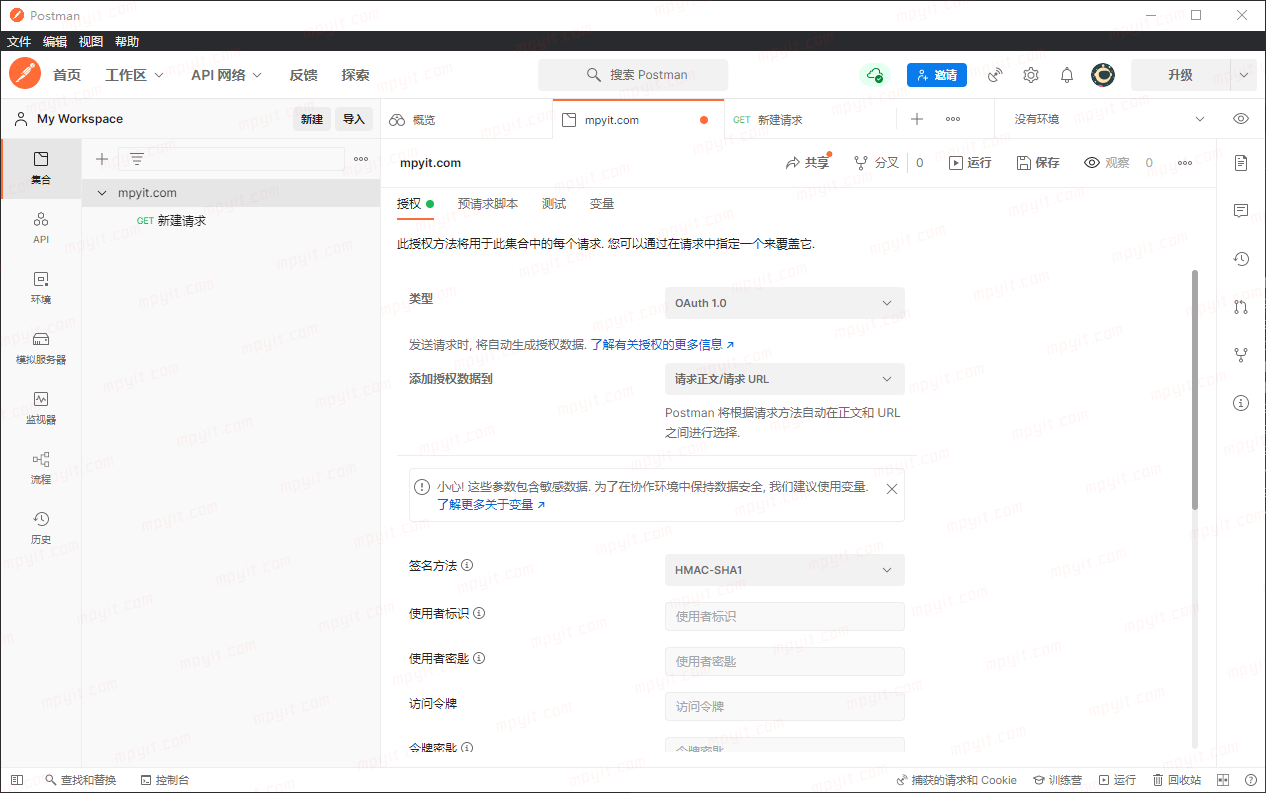Open the documentation icon in right sidebar
The image size is (1266, 793).
click(1241, 163)
